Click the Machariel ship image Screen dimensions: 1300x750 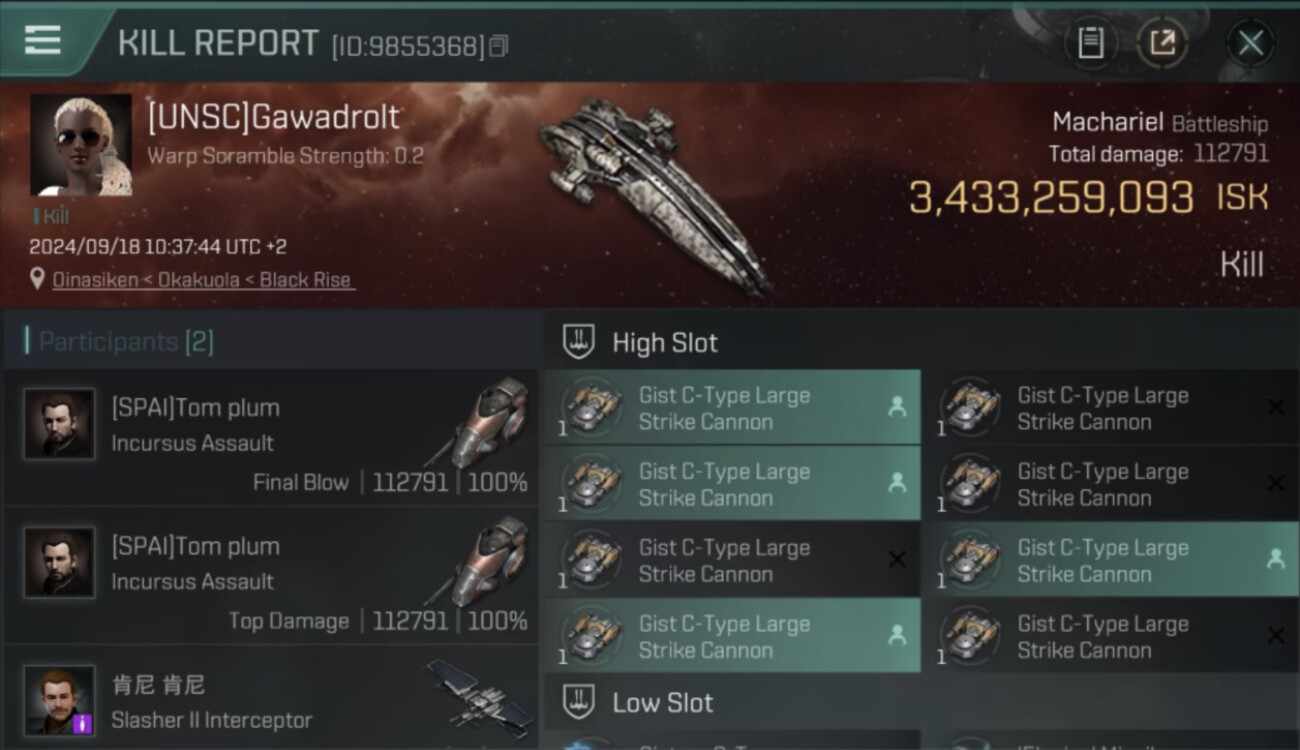655,193
